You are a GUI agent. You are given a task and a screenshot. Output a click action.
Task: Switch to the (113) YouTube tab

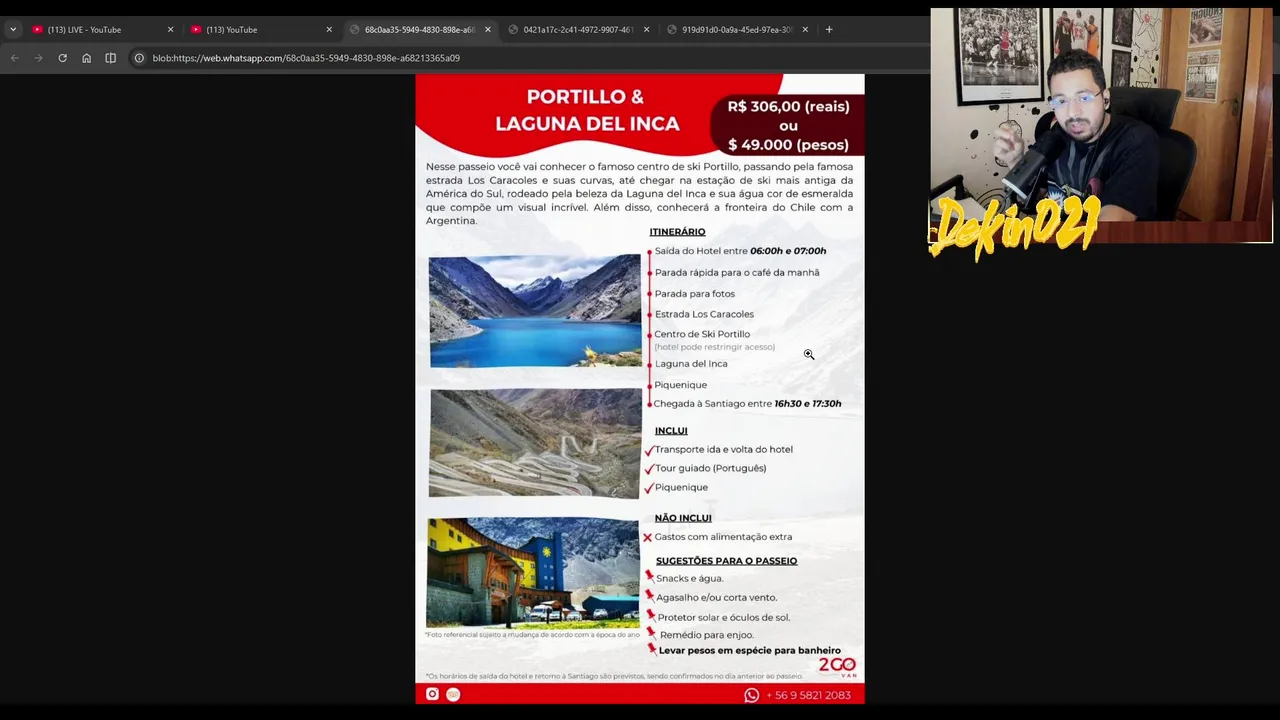(259, 30)
